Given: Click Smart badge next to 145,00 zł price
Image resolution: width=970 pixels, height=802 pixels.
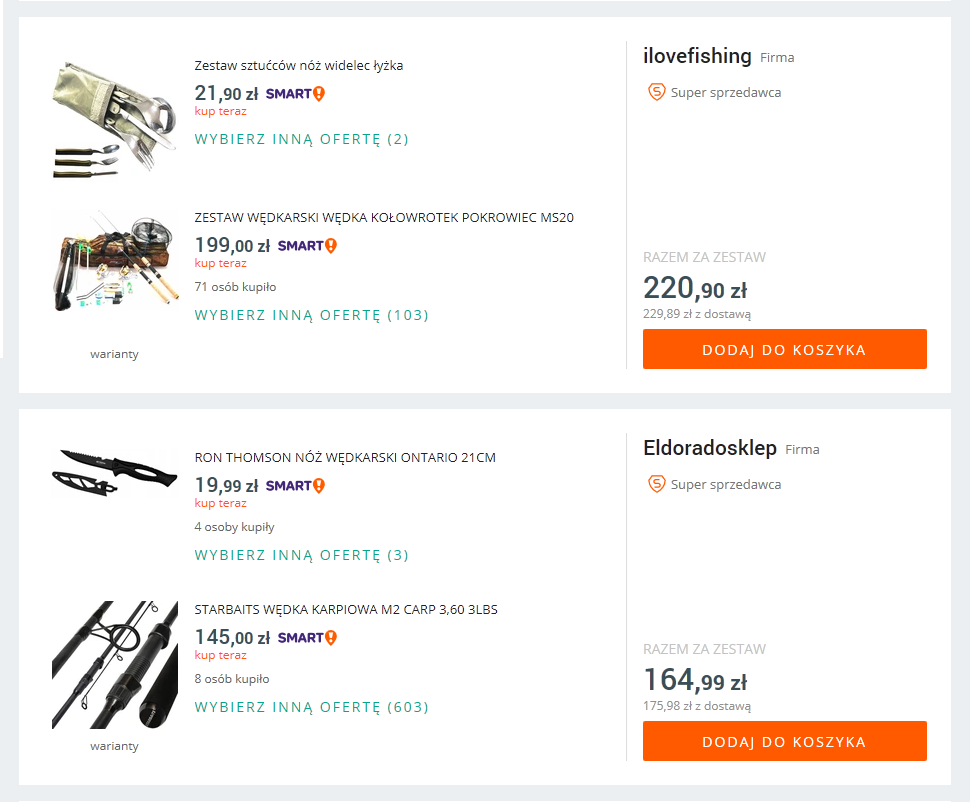Looking at the screenshot, I should 307,638.
